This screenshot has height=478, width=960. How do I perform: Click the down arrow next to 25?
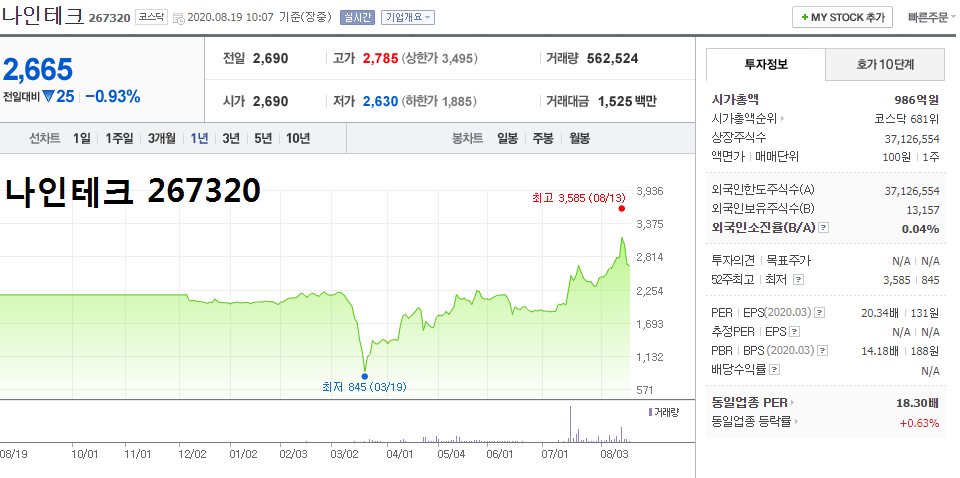point(48,97)
